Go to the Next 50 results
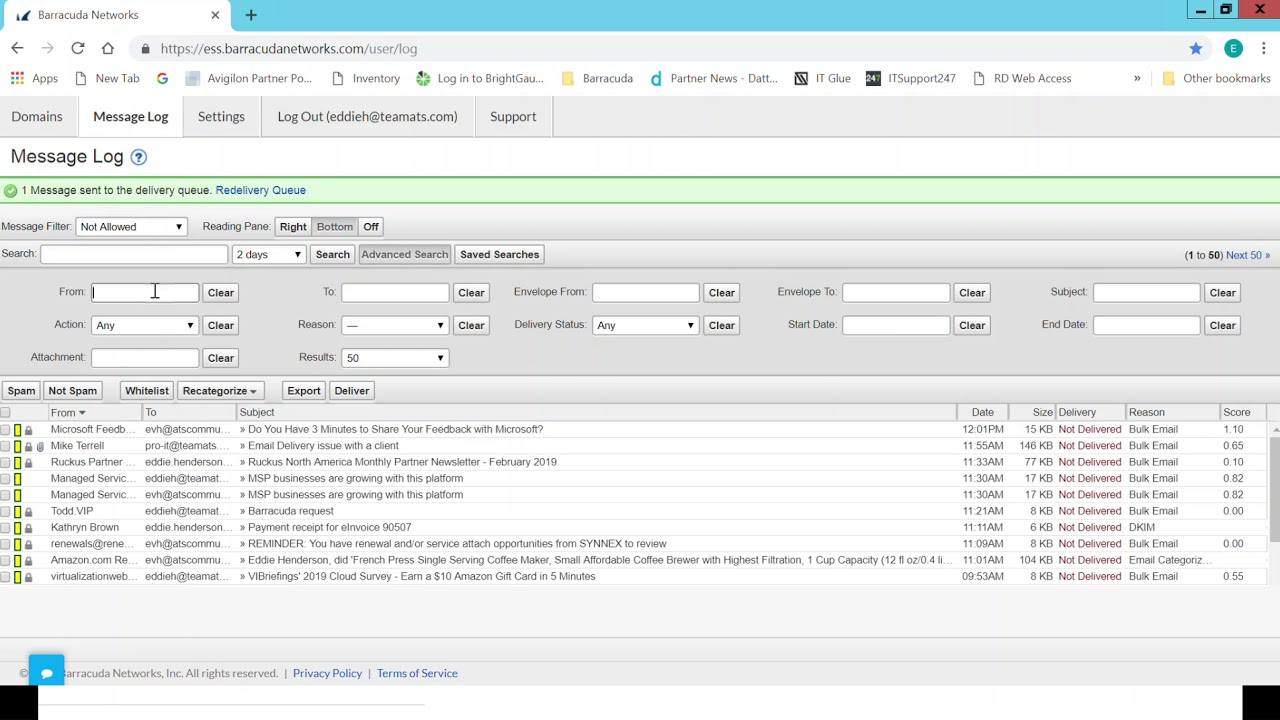The width and height of the screenshot is (1280, 720). tap(1248, 255)
